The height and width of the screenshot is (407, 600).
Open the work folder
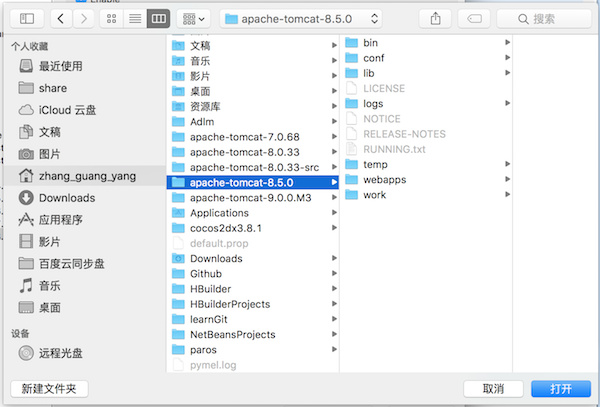(426, 195)
